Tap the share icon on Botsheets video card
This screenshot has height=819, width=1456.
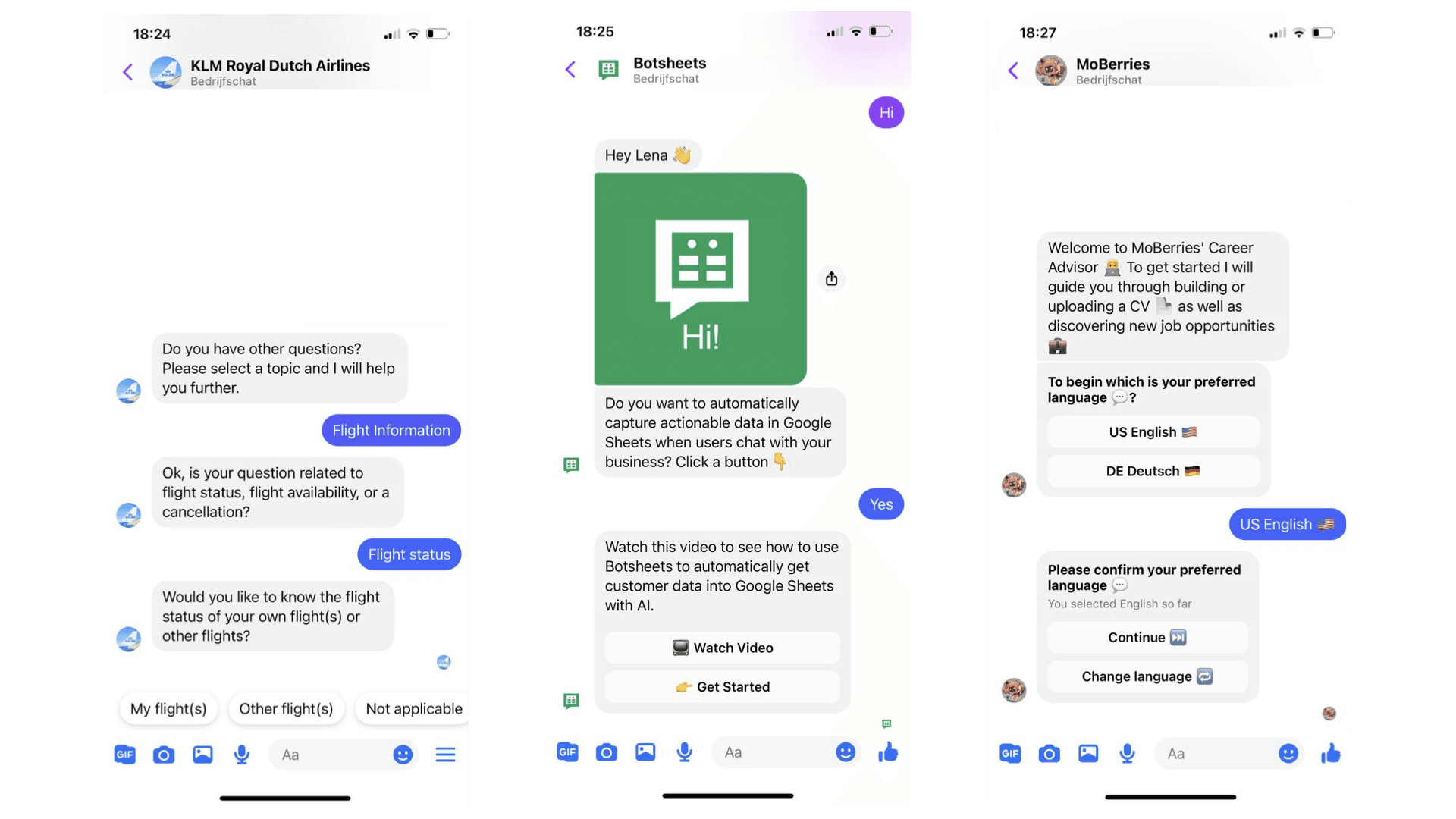[831, 278]
